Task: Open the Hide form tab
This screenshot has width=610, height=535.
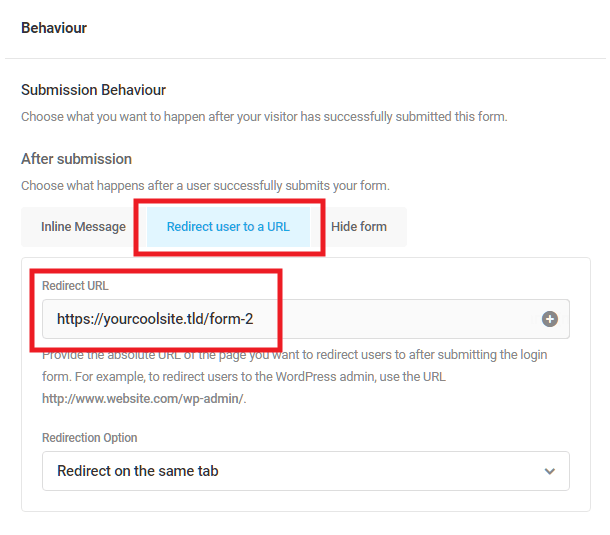Action: click(x=359, y=226)
